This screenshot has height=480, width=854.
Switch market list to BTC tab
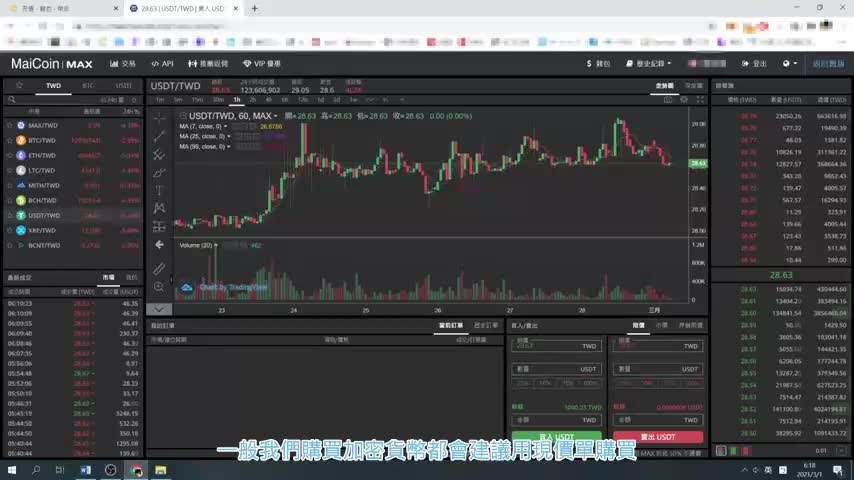point(88,86)
